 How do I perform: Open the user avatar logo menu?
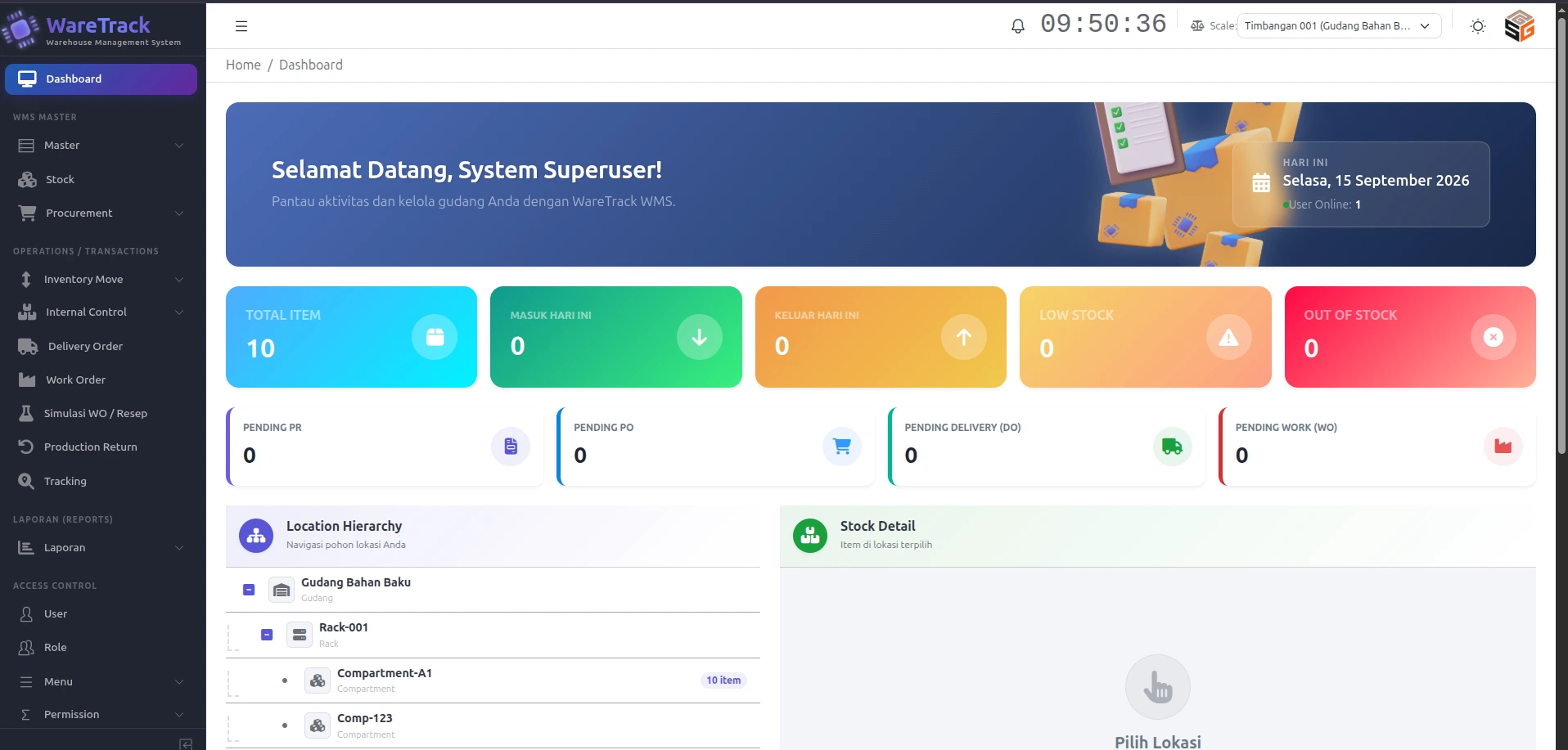[x=1520, y=26]
